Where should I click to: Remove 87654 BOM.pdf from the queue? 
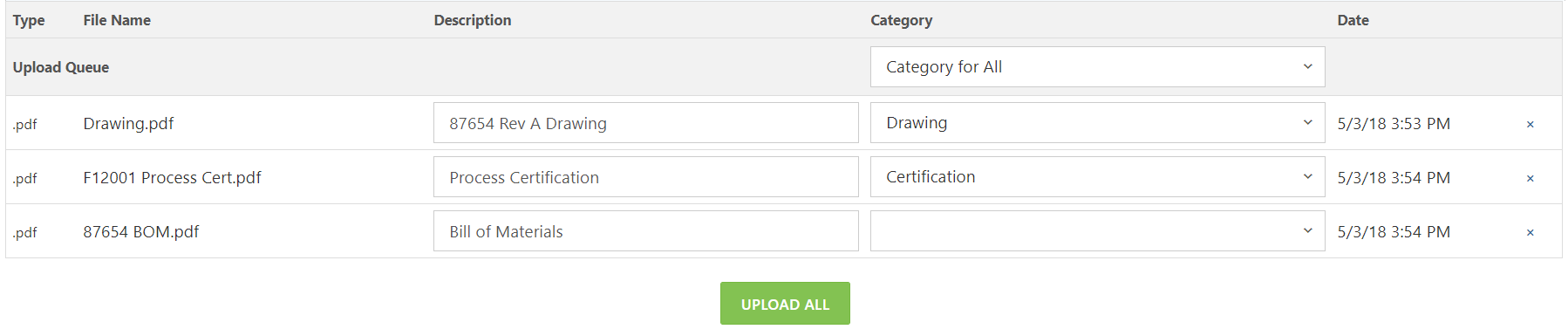tap(1530, 233)
